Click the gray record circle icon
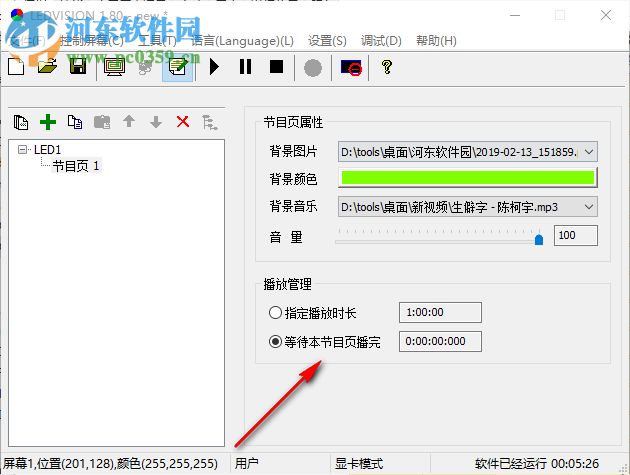This screenshot has width=630, height=475. click(x=313, y=68)
